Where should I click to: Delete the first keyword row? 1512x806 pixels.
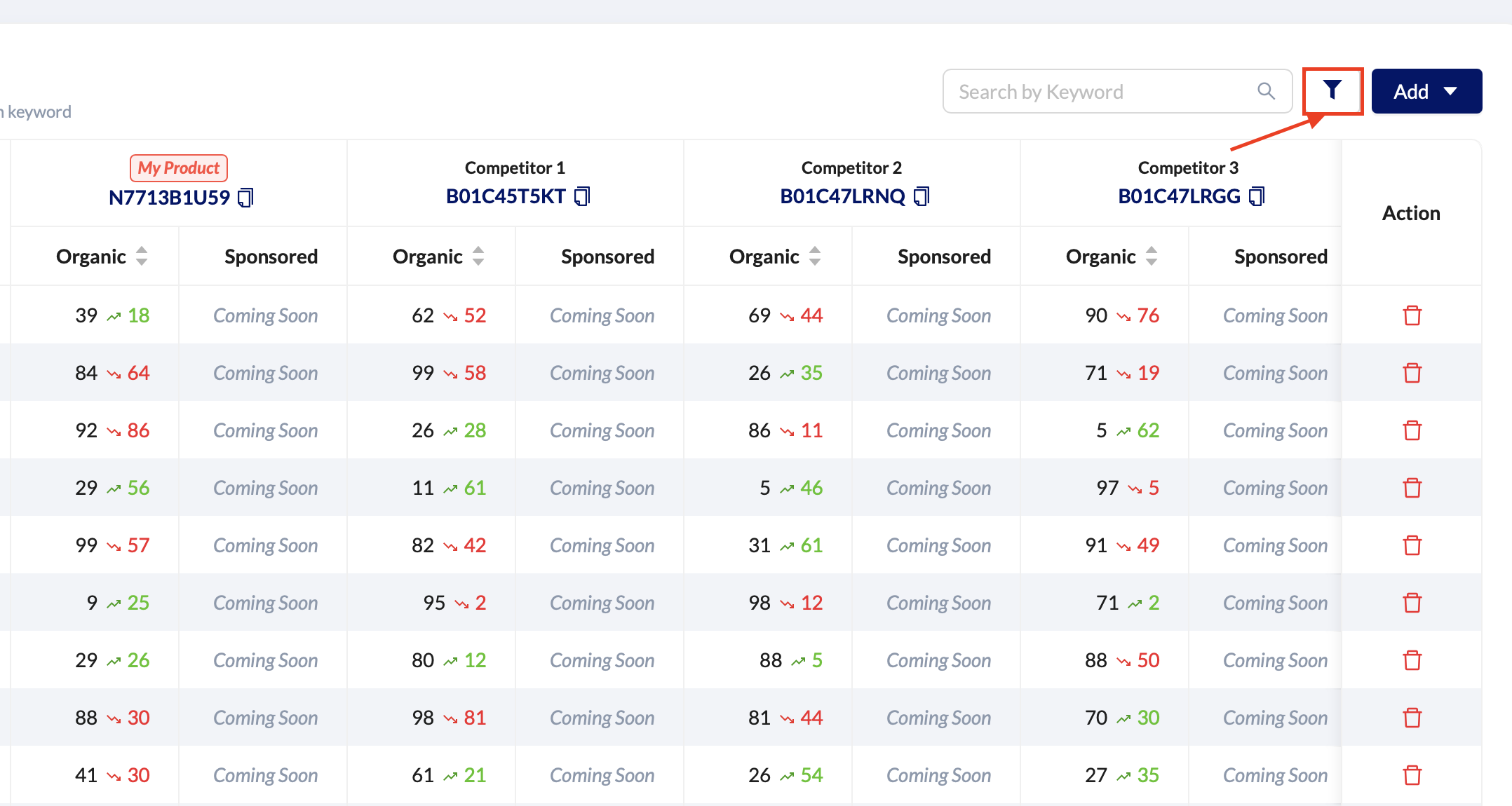pos(1412,315)
